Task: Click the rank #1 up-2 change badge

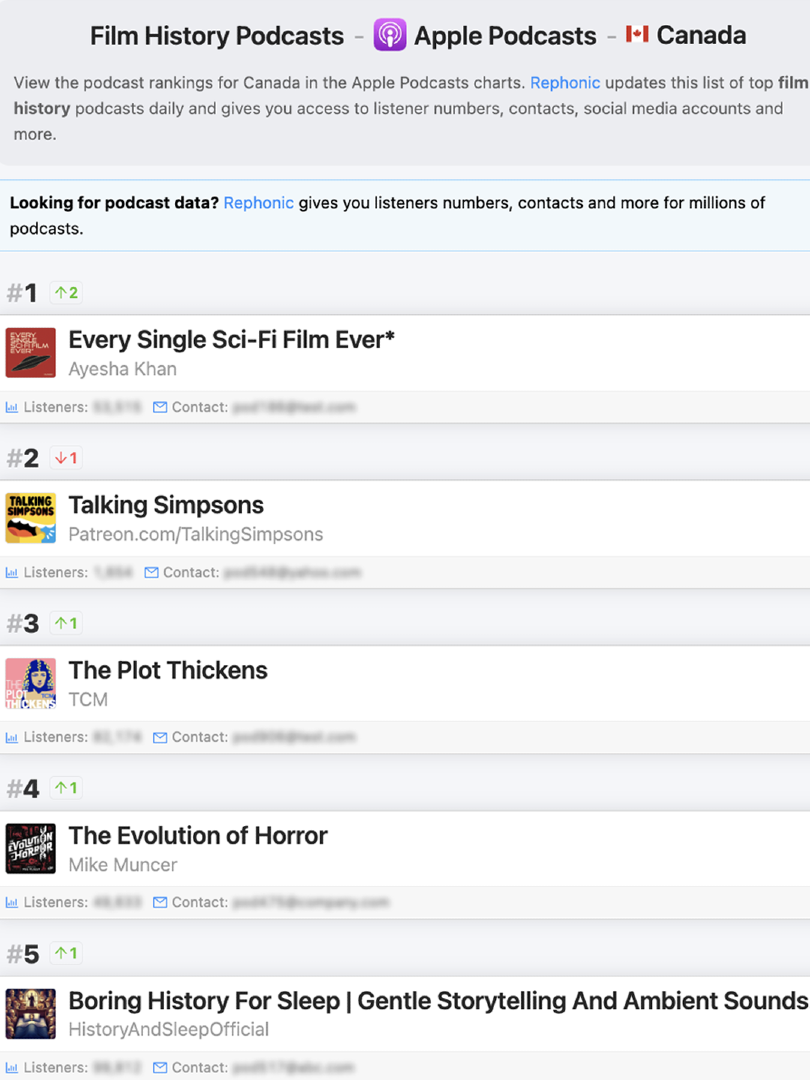Action: [x=66, y=293]
